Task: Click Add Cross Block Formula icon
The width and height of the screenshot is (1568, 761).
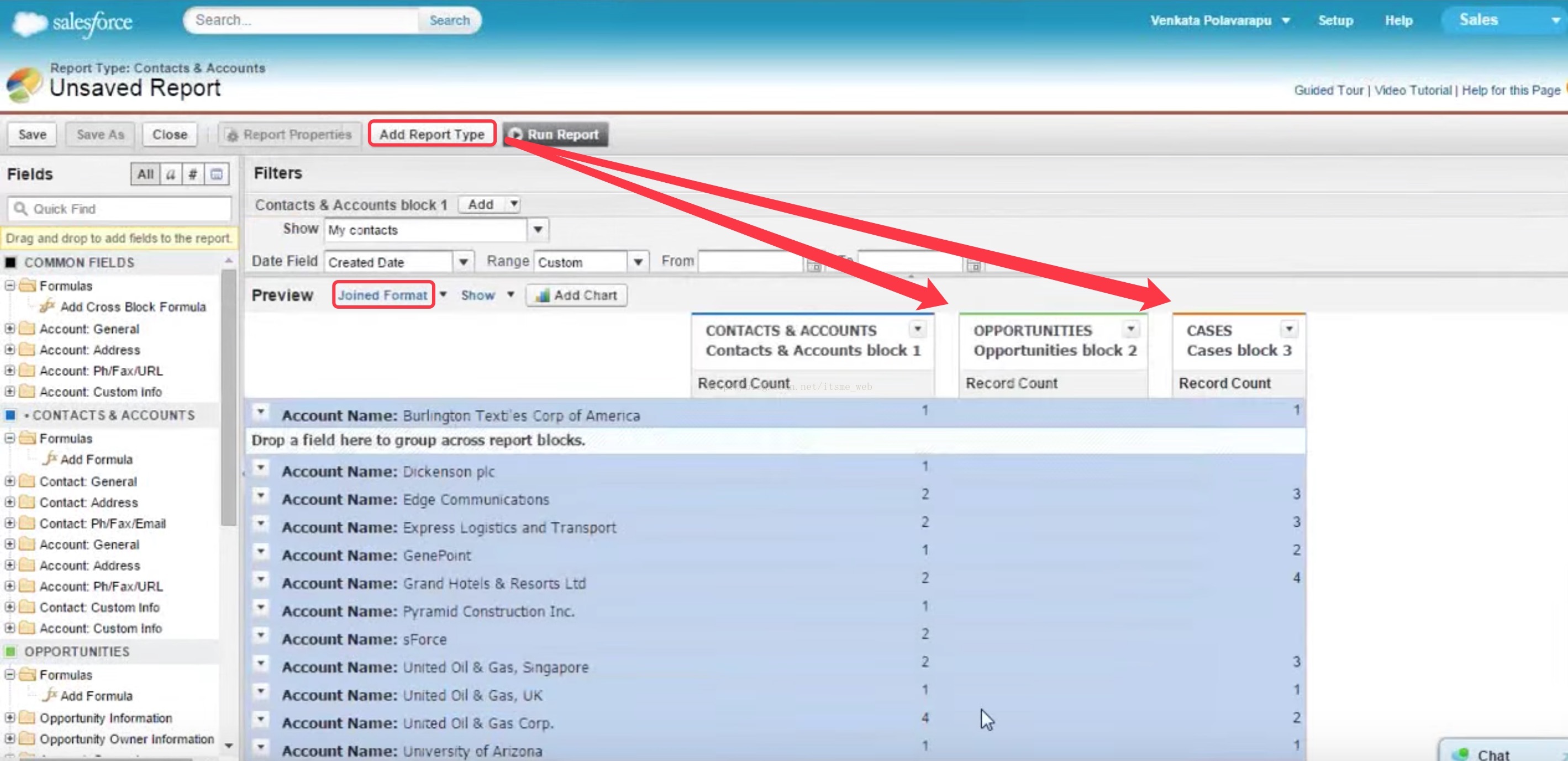Action: (x=48, y=306)
